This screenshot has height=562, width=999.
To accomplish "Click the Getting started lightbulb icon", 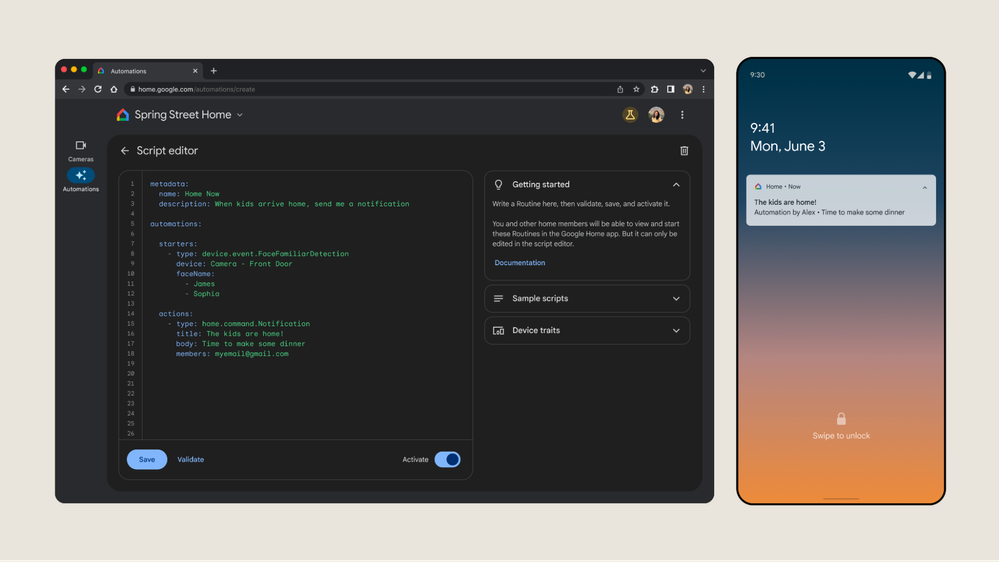I will pos(498,185).
